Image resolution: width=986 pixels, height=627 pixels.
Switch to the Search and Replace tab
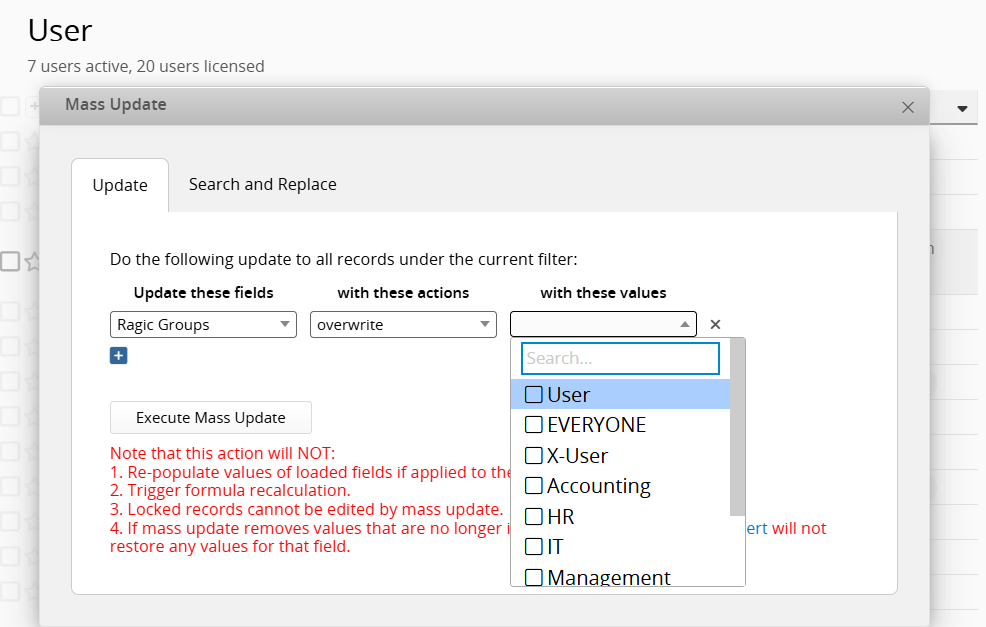(262, 184)
